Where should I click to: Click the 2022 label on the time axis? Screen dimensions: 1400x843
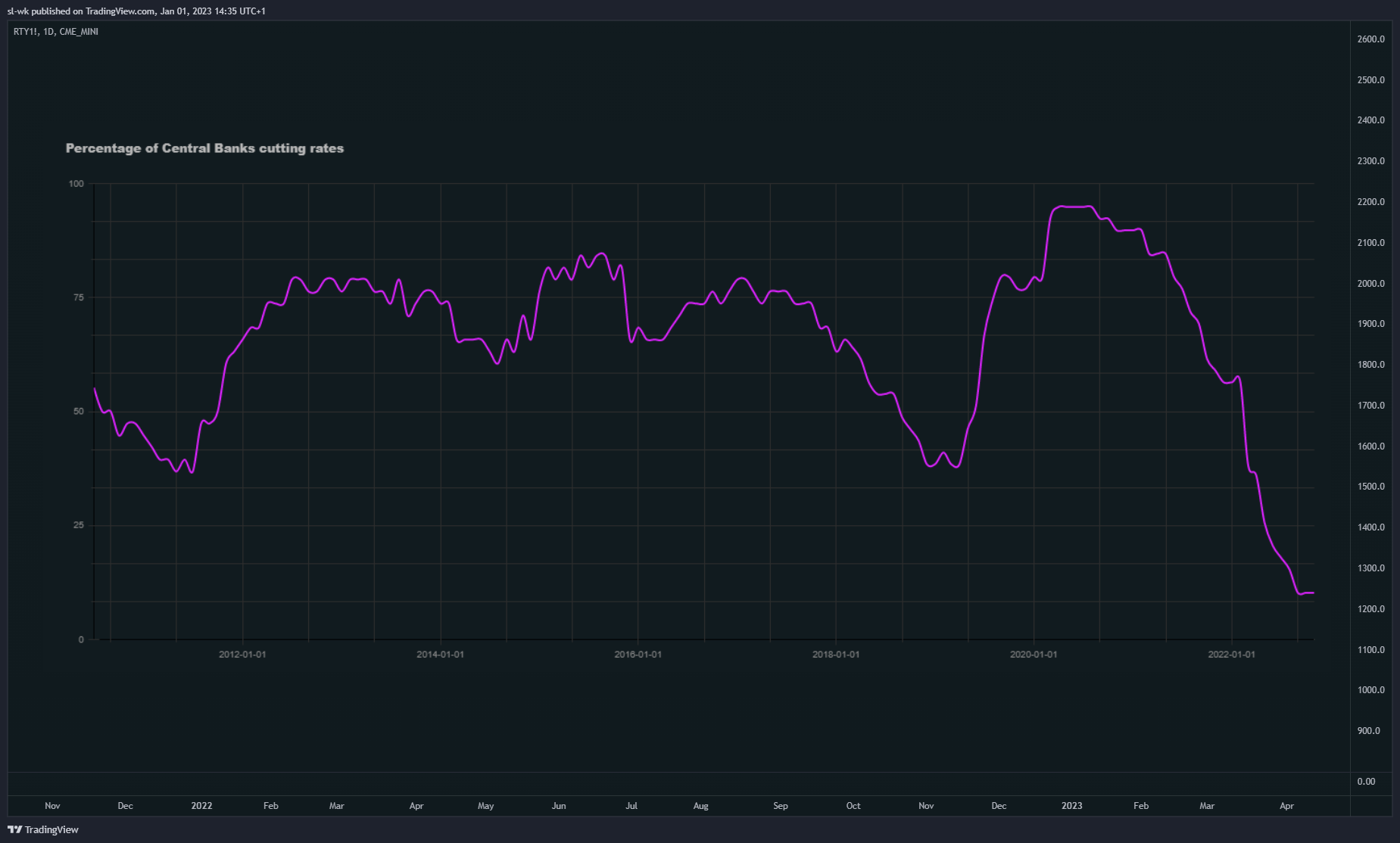(201, 806)
